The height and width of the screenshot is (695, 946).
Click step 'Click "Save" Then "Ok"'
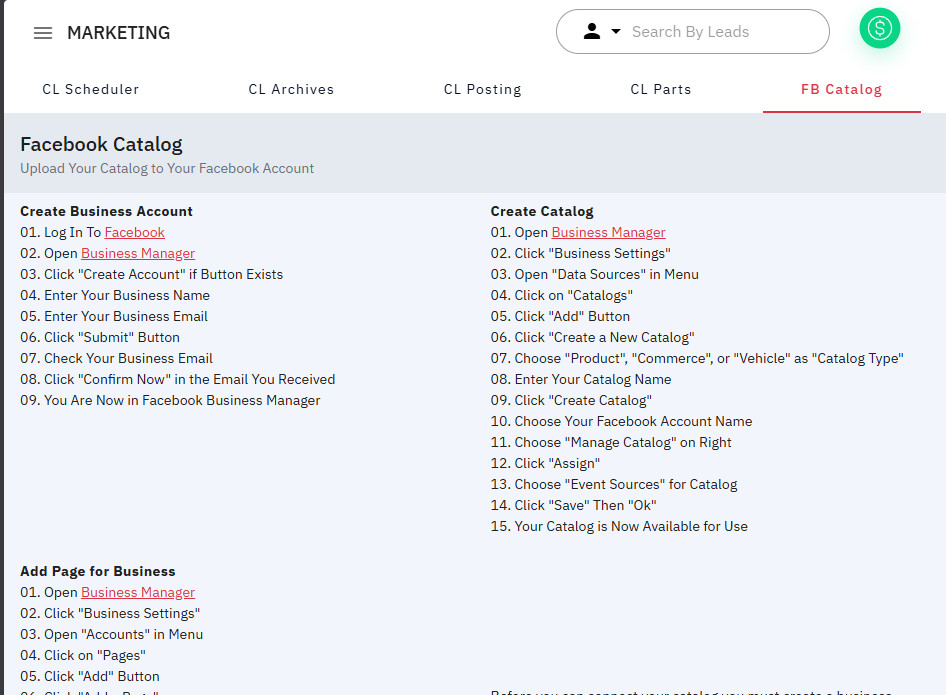point(574,506)
